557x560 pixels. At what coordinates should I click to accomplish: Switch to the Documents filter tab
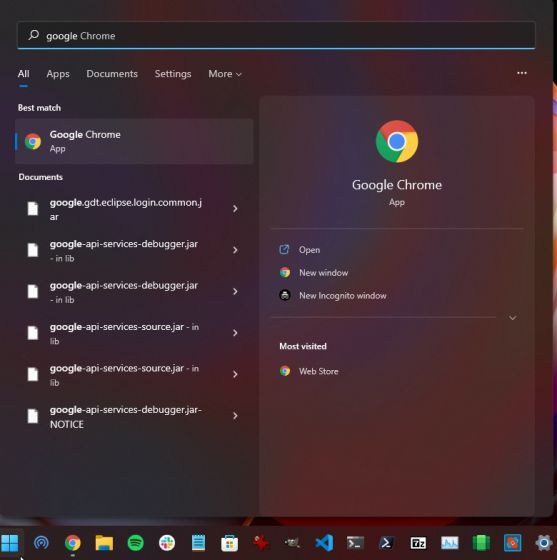click(112, 74)
